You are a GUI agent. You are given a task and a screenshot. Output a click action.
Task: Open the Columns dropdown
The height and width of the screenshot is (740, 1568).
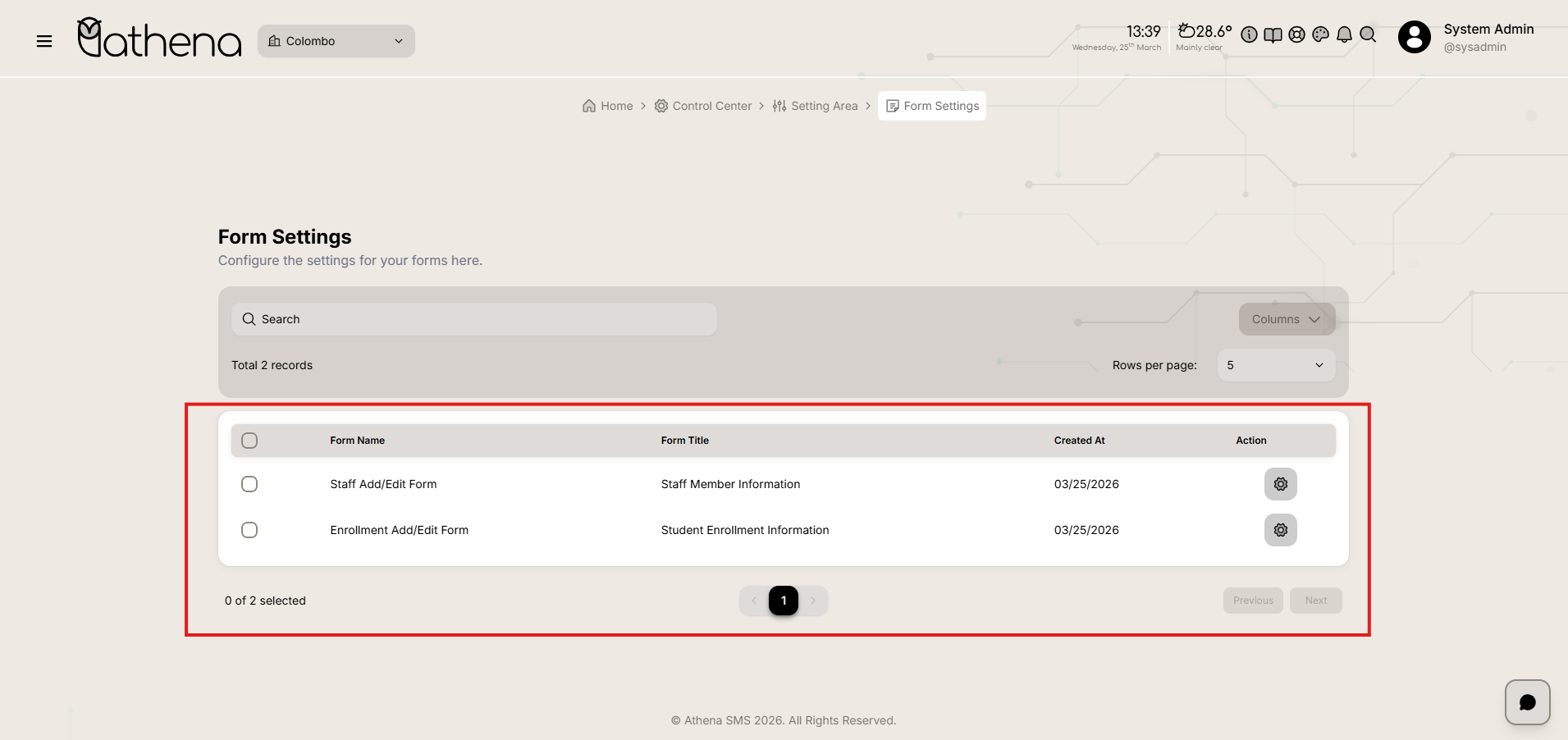pos(1286,319)
